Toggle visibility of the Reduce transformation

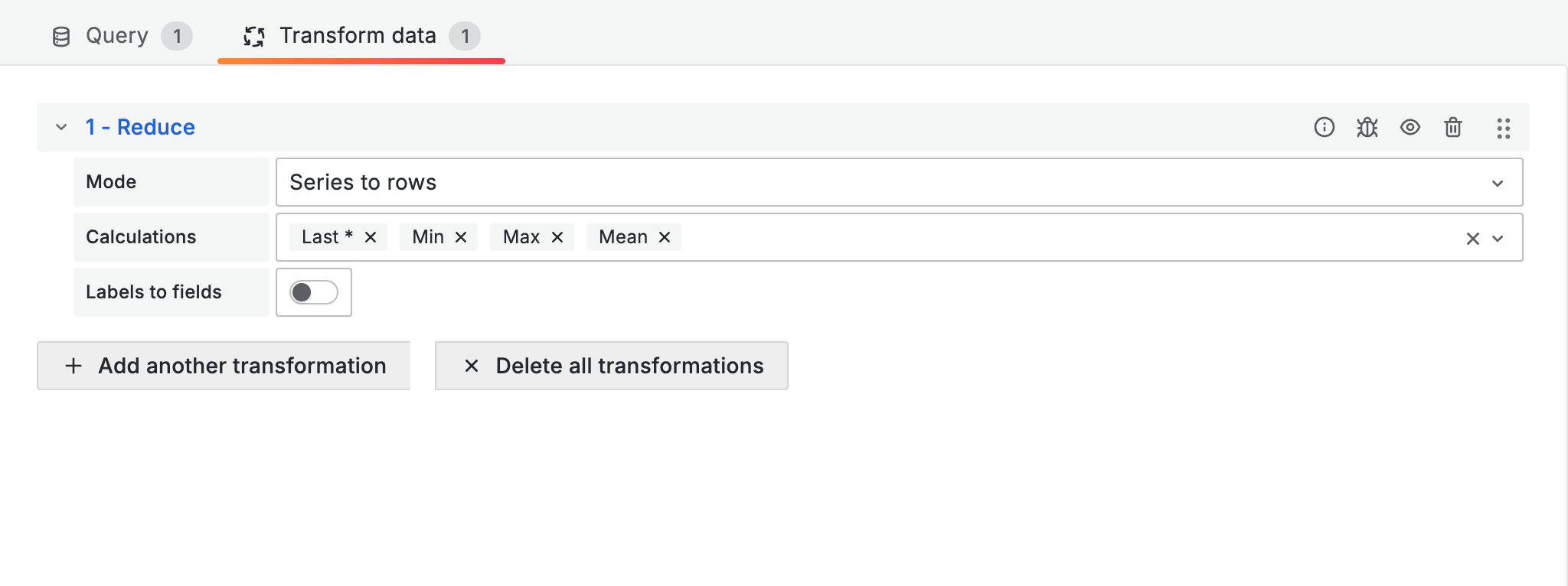[x=1410, y=127]
